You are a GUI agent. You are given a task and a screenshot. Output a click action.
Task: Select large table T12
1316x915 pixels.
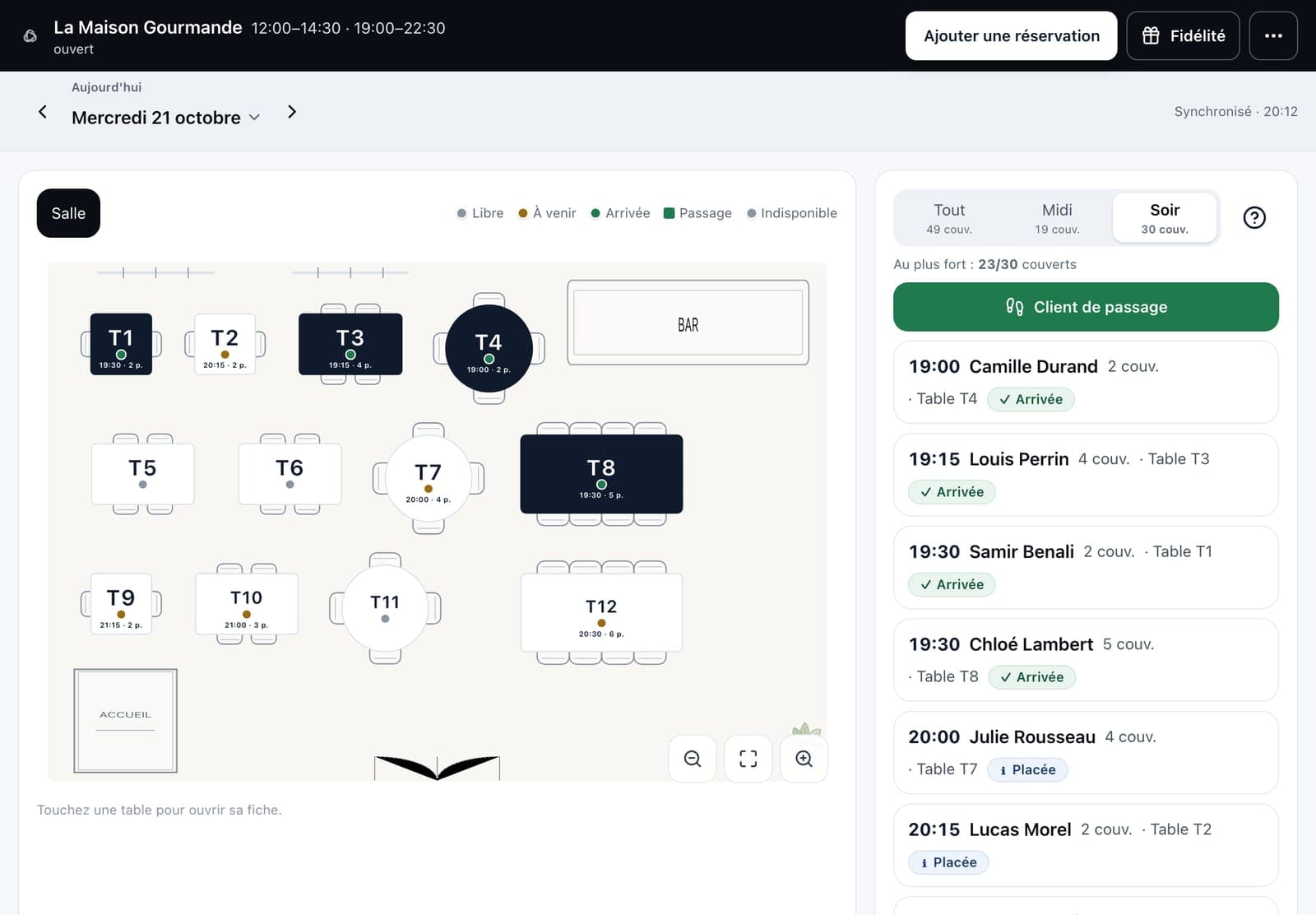601,613
